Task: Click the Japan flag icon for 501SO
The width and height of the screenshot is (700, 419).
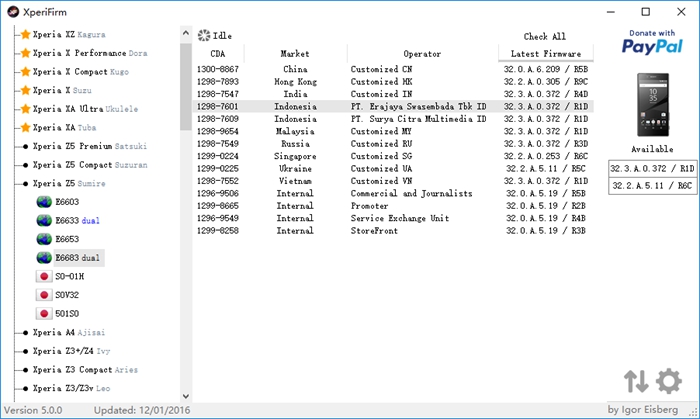Action: click(44, 314)
